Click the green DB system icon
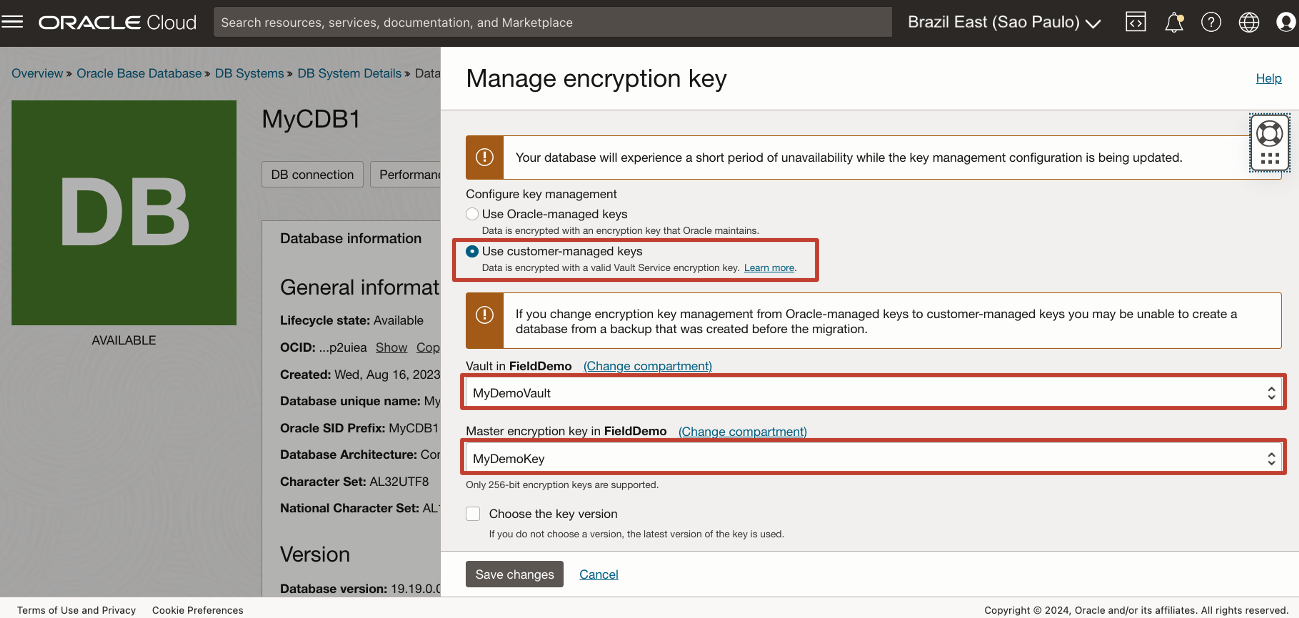This screenshot has height=618, width=1299. pos(124,212)
